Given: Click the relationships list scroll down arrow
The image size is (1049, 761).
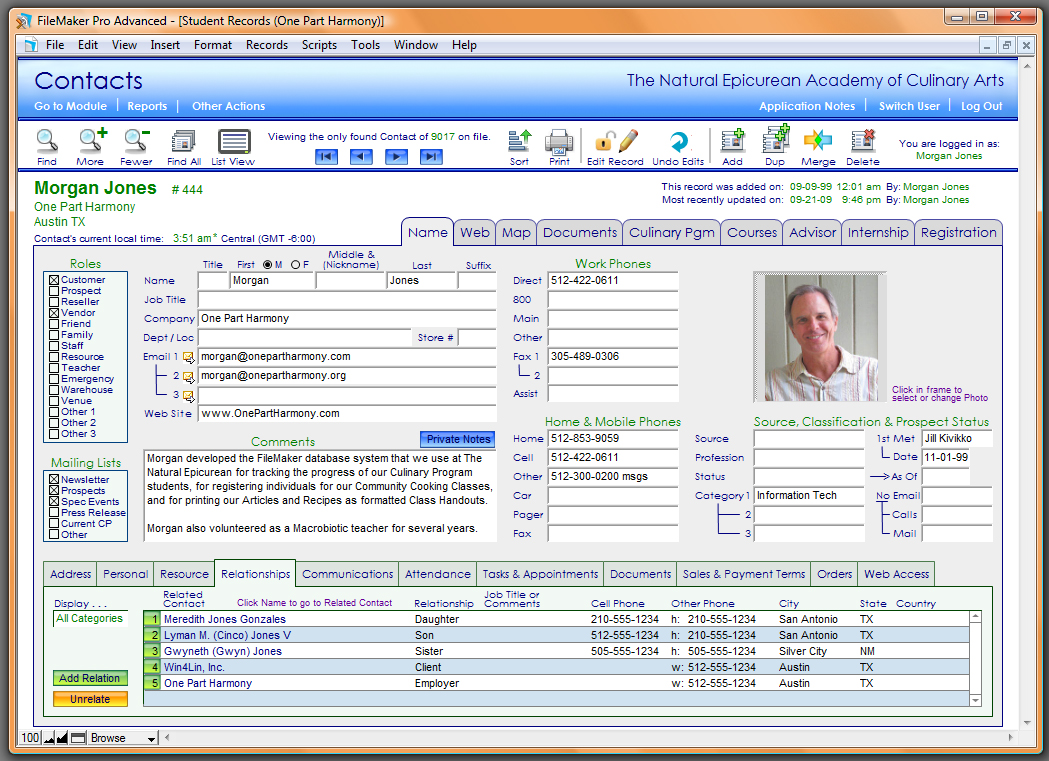Looking at the screenshot, I should 975,700.
